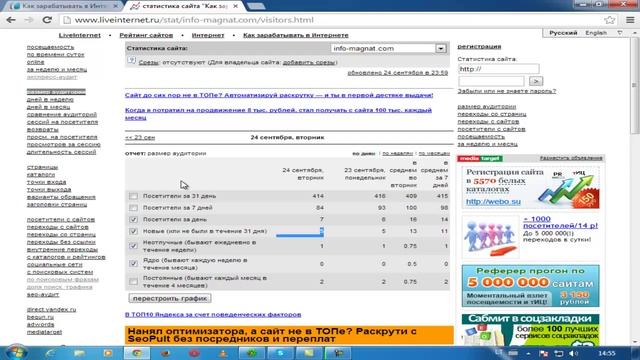This screenshot has height=360, width=640.
Task: Open the Windows Start menu
Action: click(x=16, y=353)
